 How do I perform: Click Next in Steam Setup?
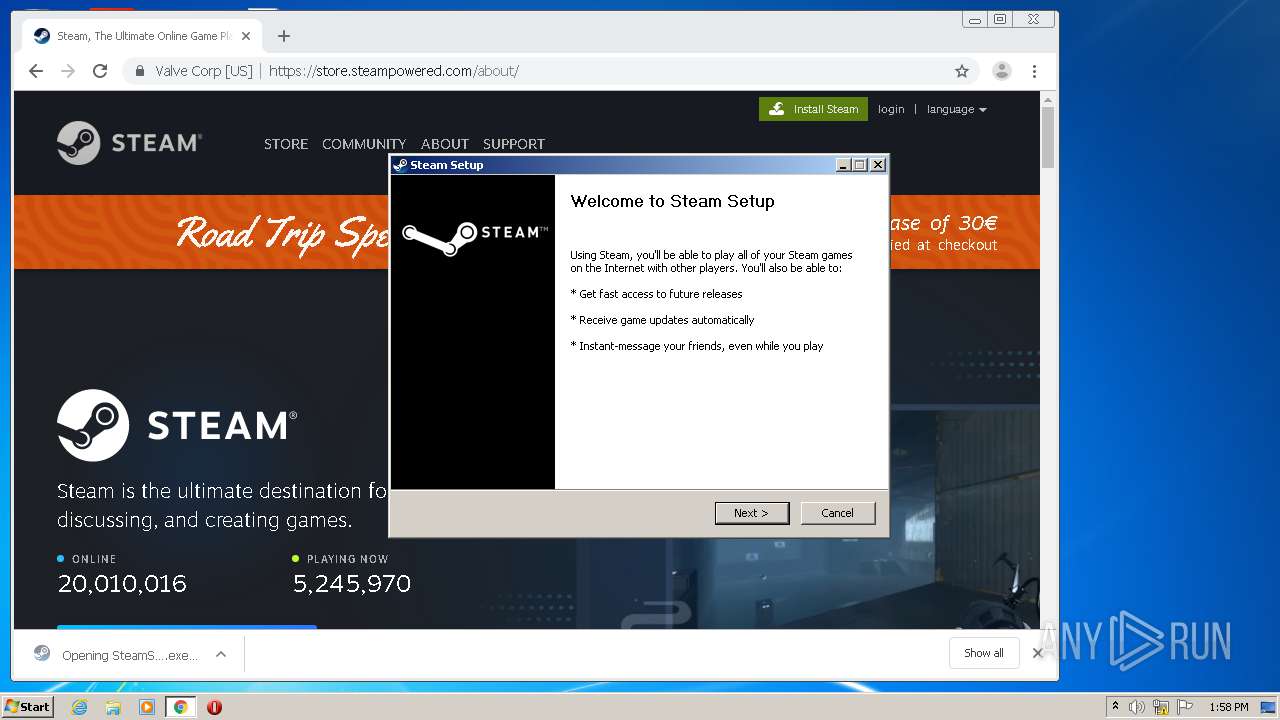[x=752, y=513]
